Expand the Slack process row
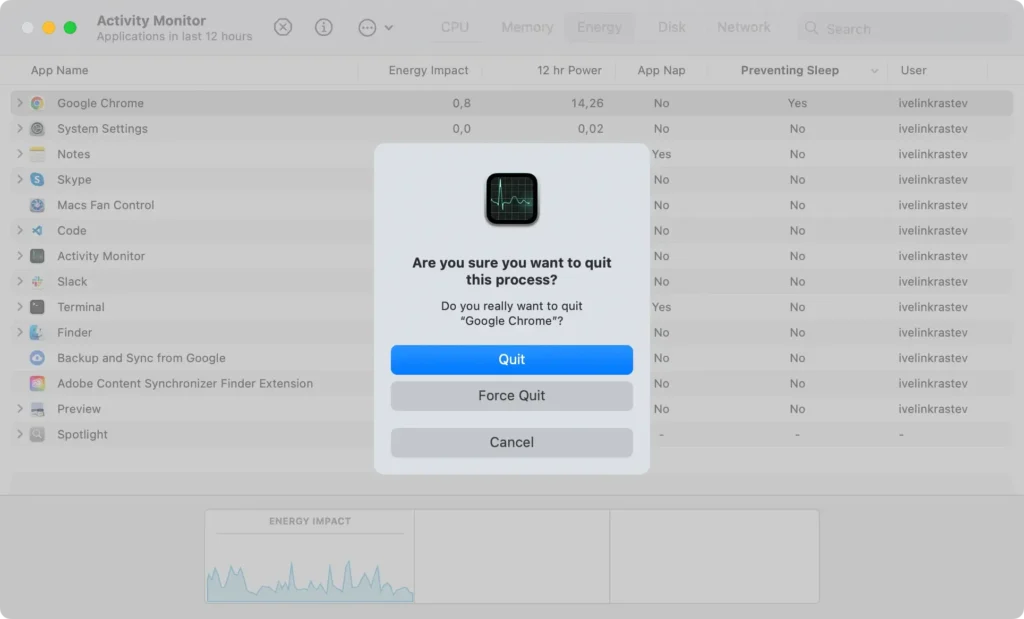Image resolution: width=1024 pixels, height=619 pixels. pyautogui.click(x=20, y=281)
